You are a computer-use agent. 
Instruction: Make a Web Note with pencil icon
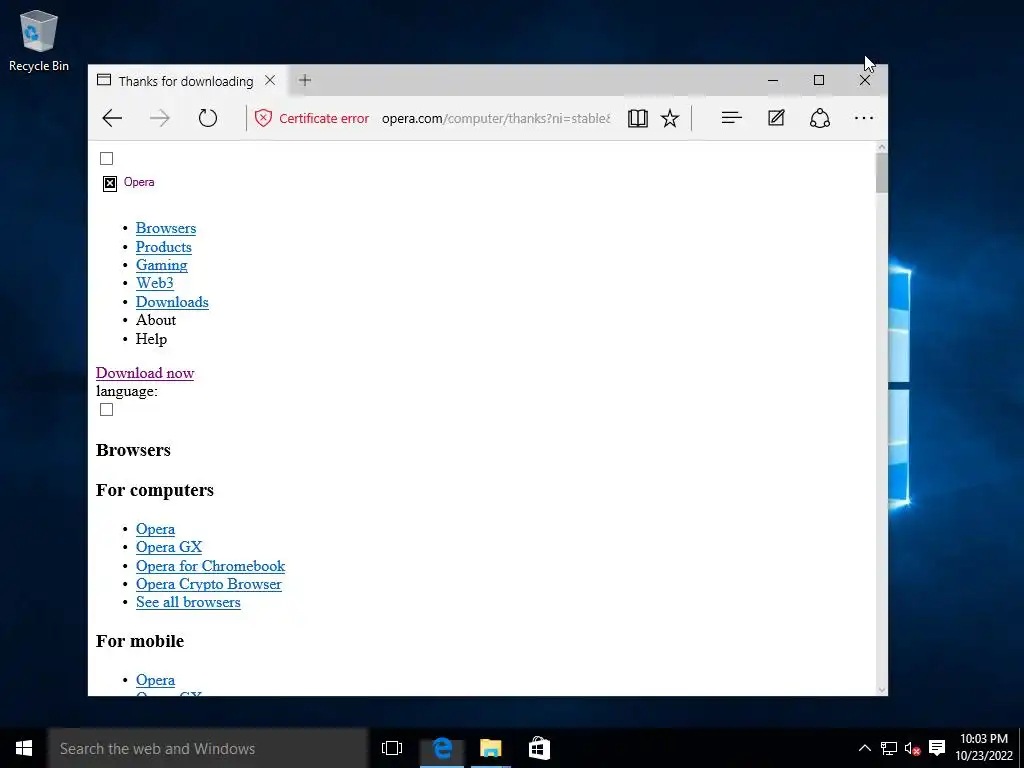(x=776, y=118)
